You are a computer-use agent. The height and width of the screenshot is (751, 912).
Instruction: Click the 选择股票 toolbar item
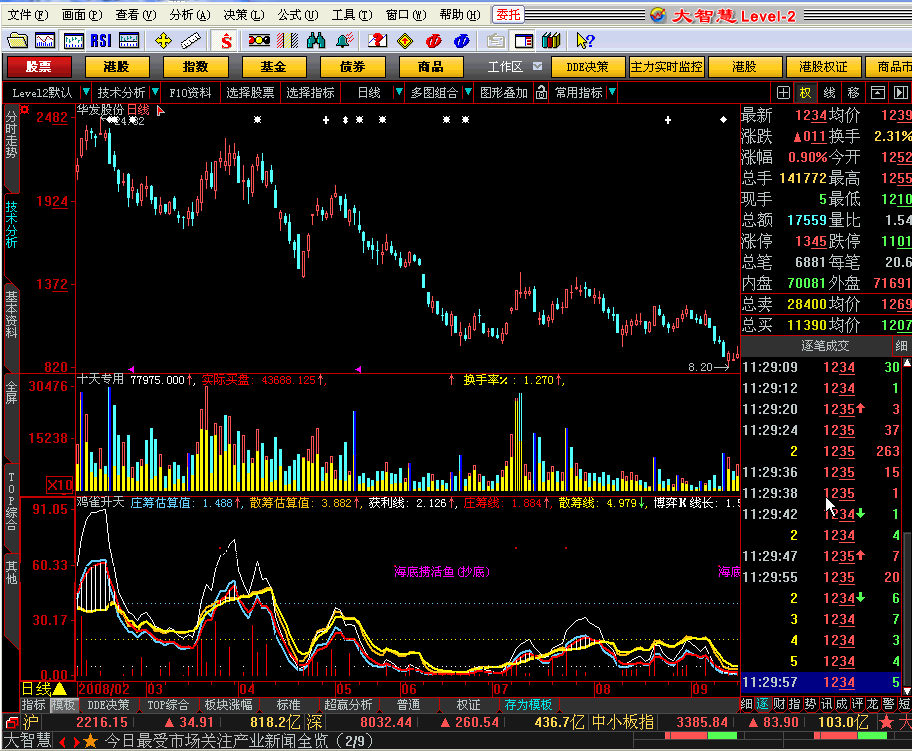250,92
